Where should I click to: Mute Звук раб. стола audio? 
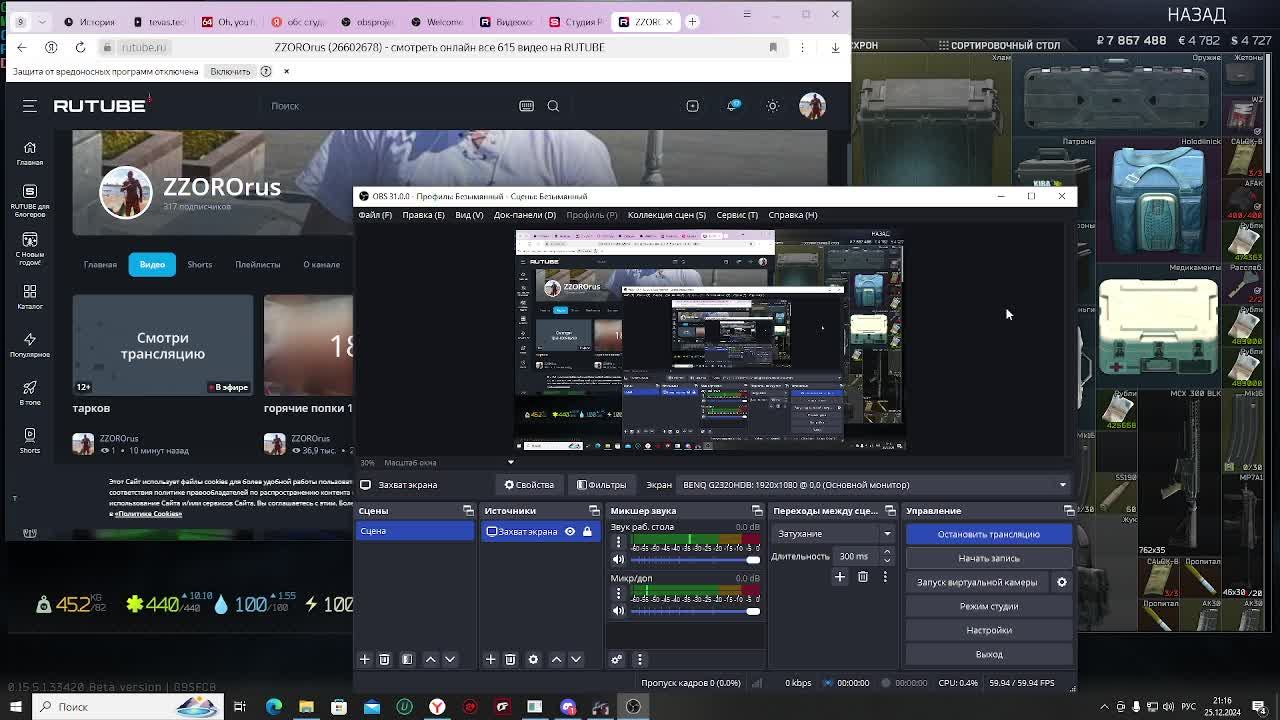pyautogui.click(x=618, y=560)
